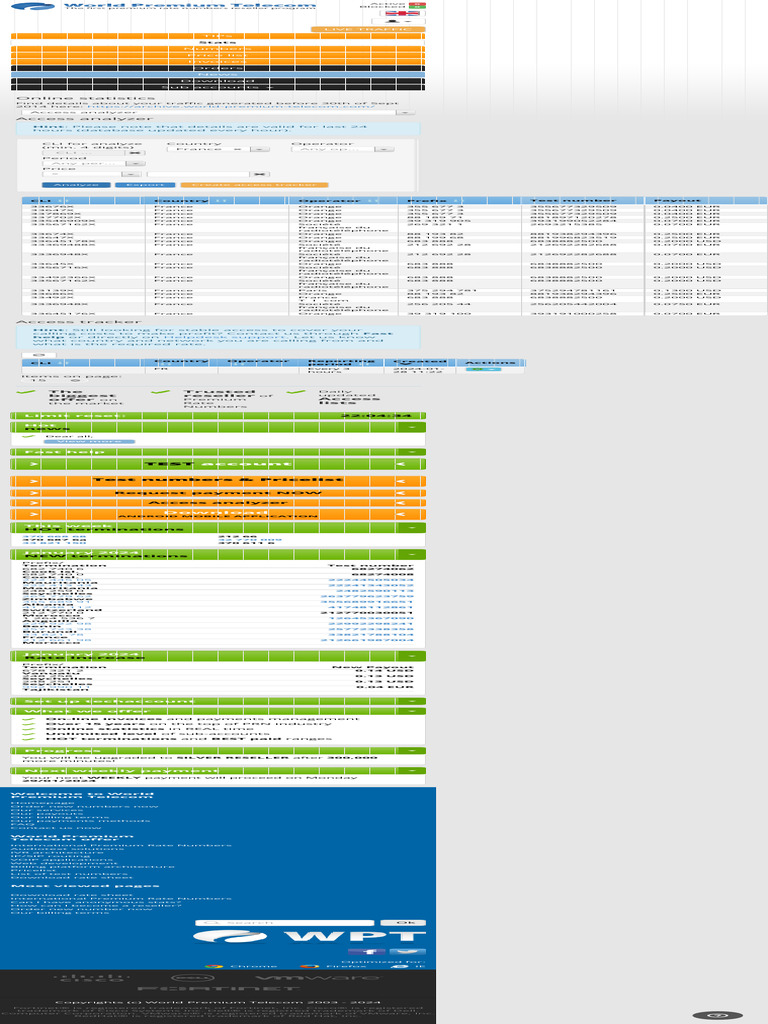Image resolution: width=768 pixels, height=1024 pixels.
Task: Open the Orders menu item
Action: pyautogui.click(x=217, y=67)
